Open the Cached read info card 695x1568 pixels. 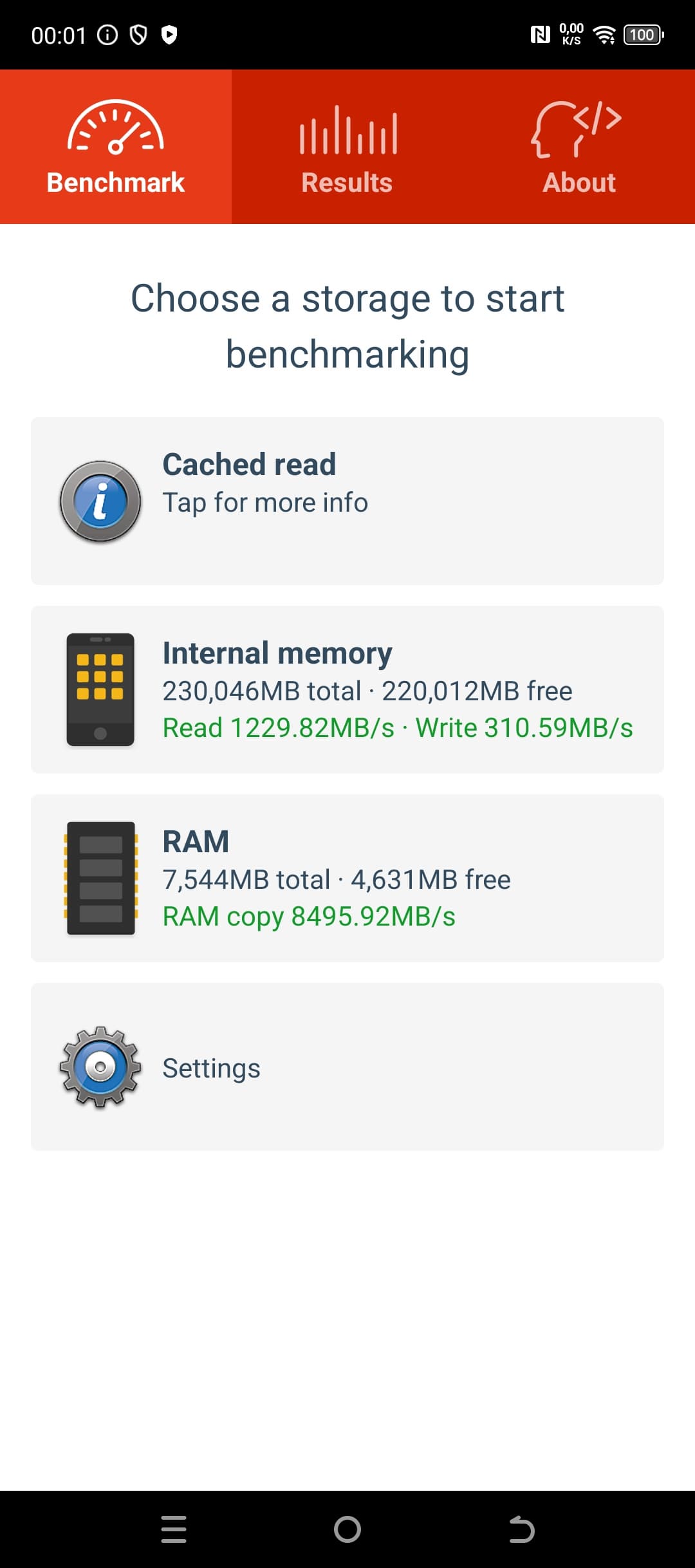[347, 501]
